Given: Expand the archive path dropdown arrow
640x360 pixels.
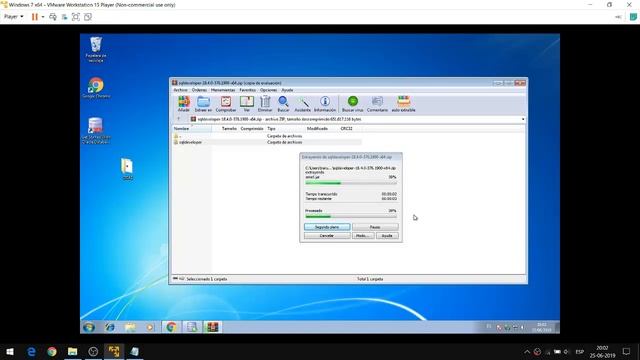Looking at the screenshot, I should (523, 119).
